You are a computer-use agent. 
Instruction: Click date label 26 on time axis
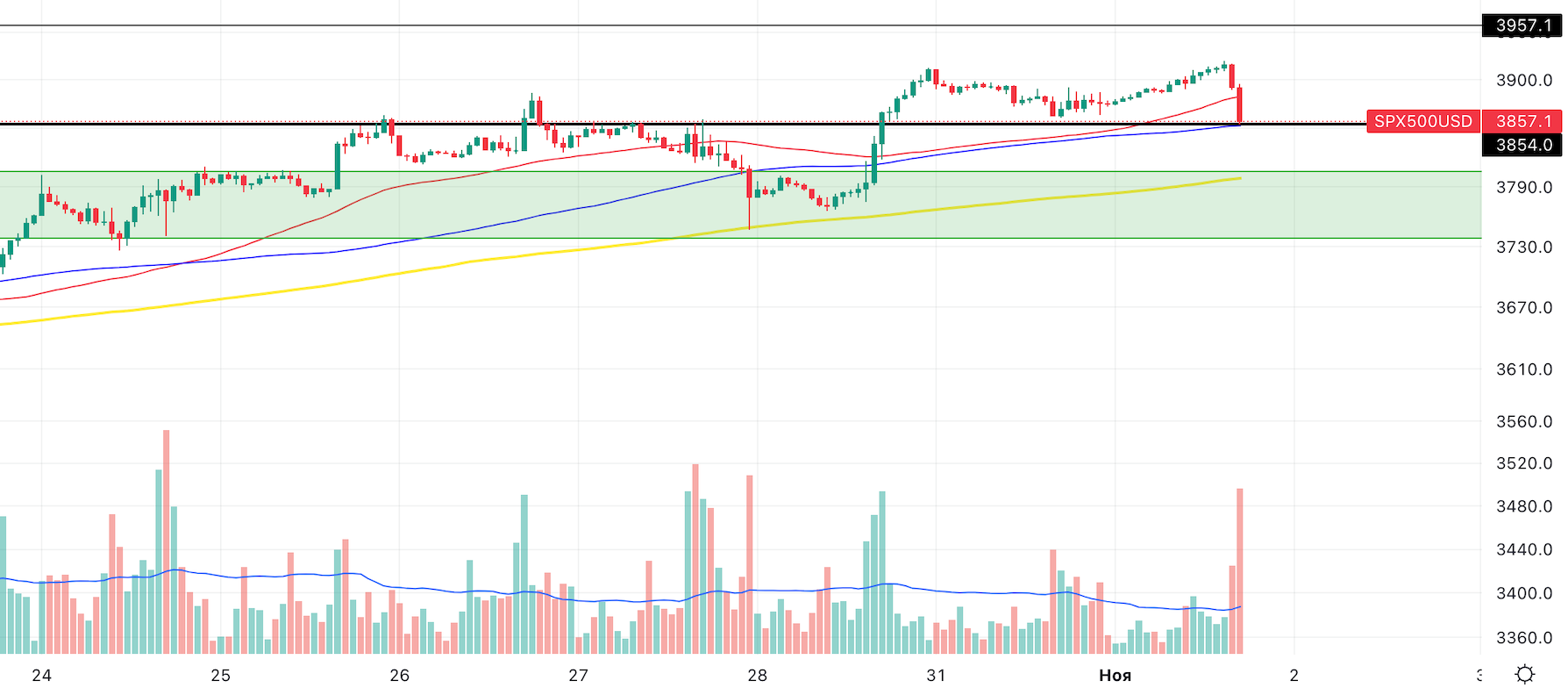point(399,675)
